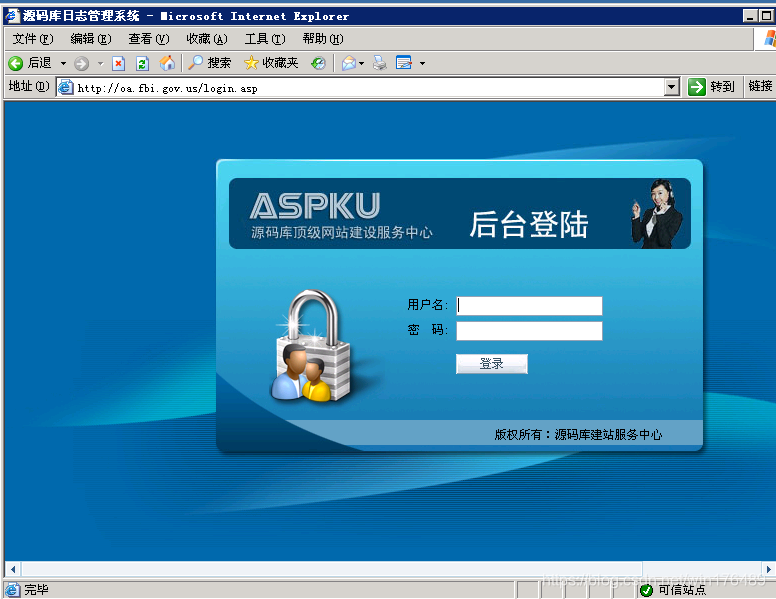
Task: Click the padlock with users image
Action: pos(311,347)
